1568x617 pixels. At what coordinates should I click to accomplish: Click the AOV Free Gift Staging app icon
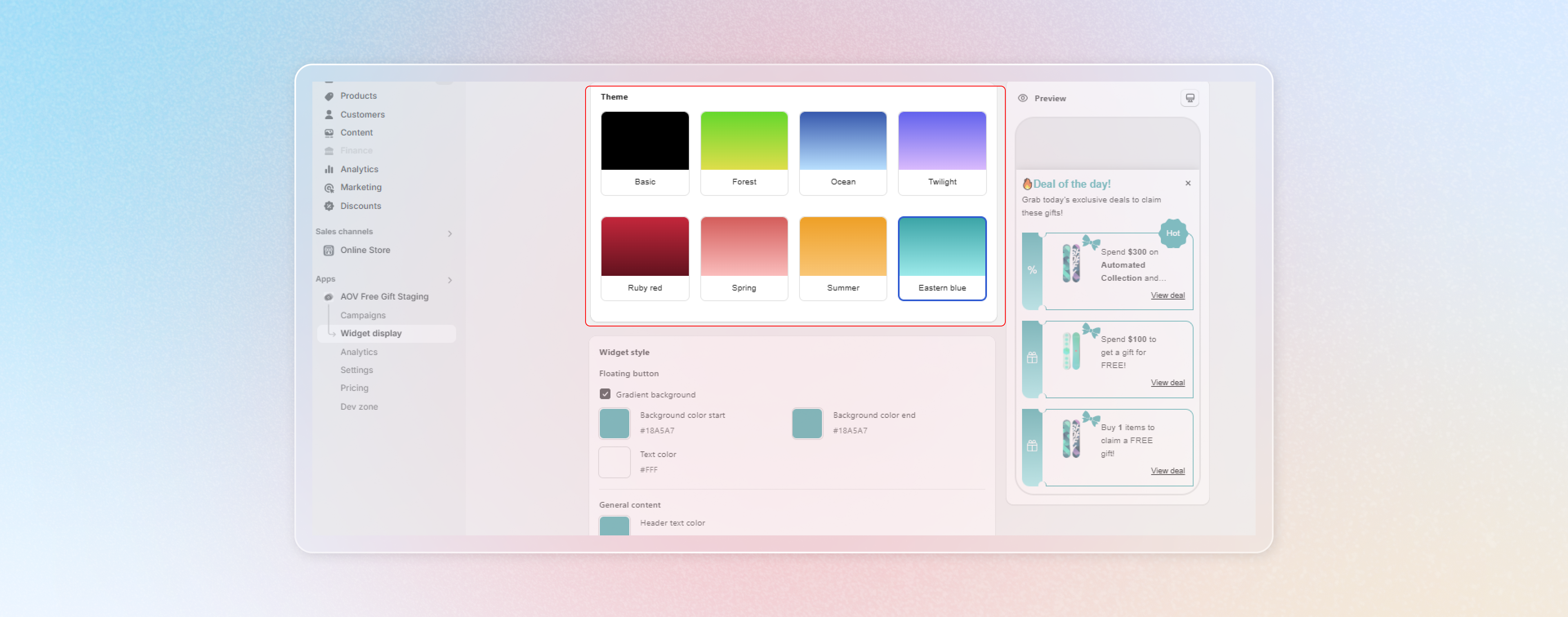pyautogui.click(x=329, y=297)
